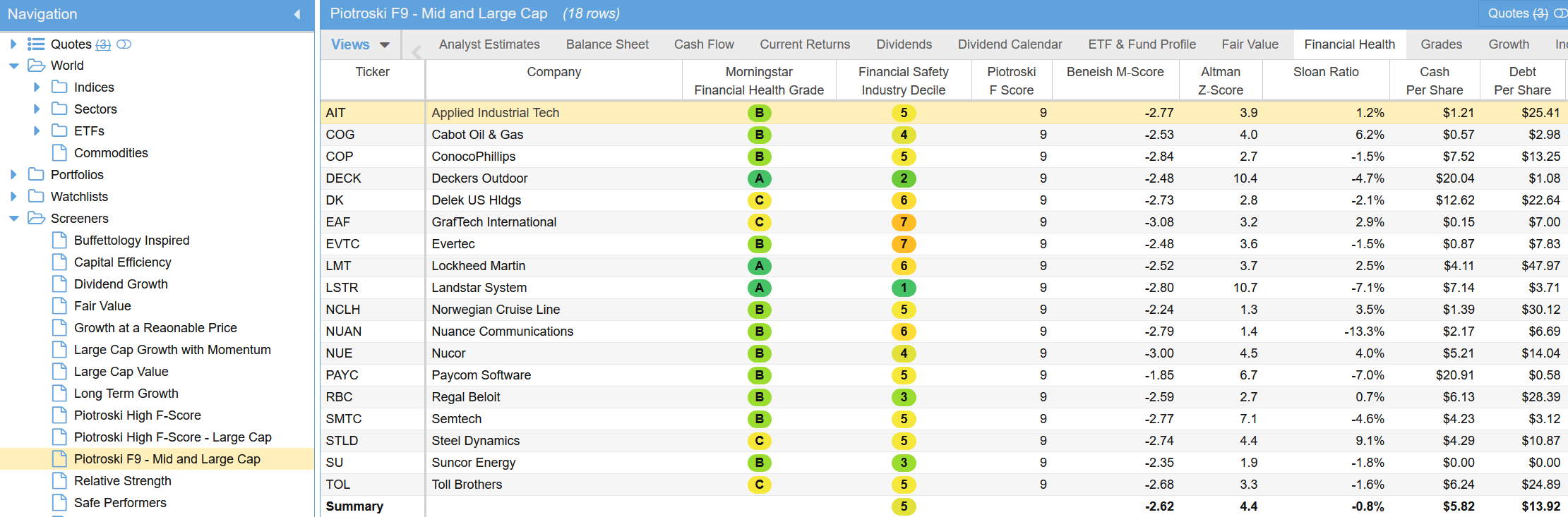Open the Dividend Calendar tab
The image size is (1568, 517).
[x=1010, y=44]
